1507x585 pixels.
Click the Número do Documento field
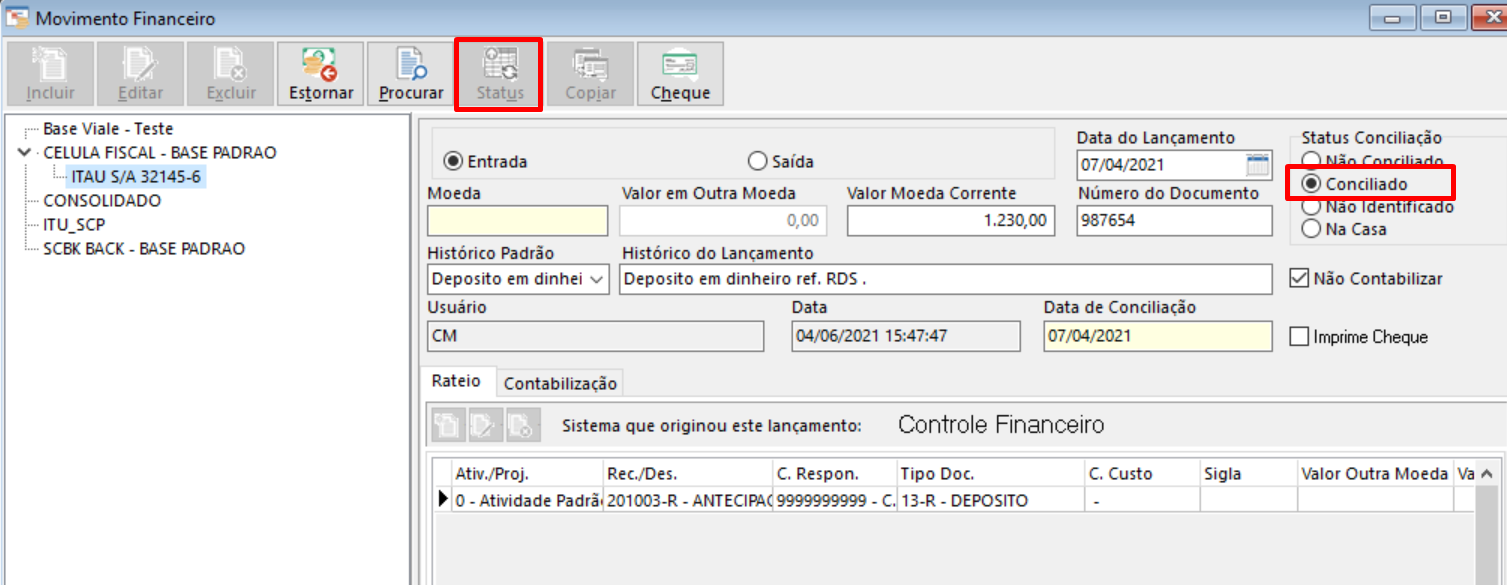coord(1175,221)
